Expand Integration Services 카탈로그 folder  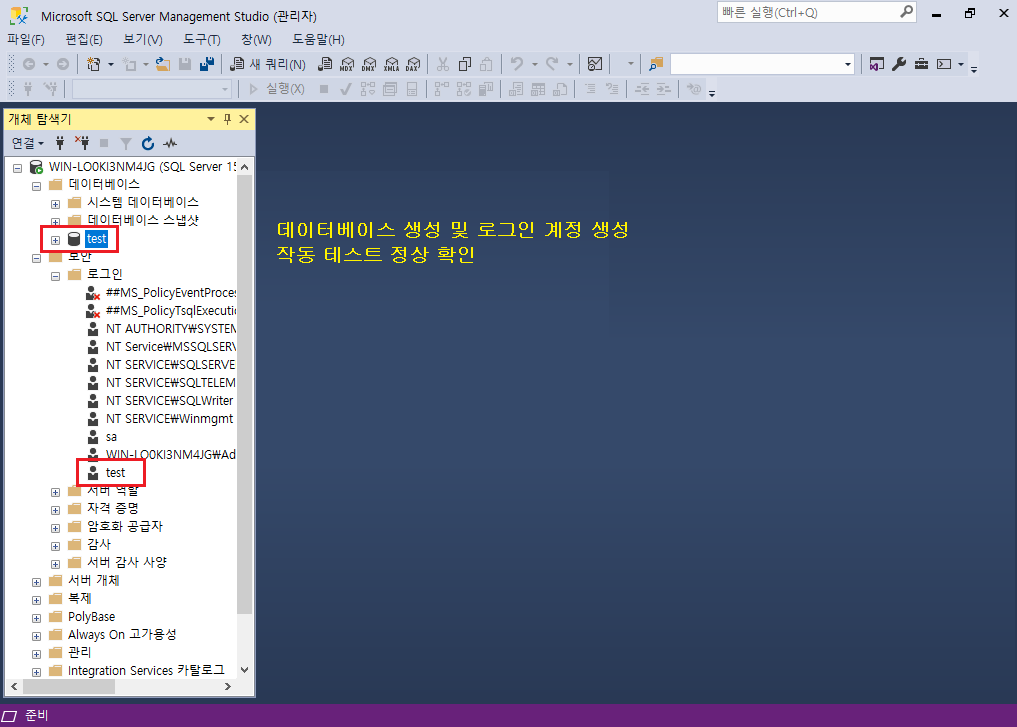pos(36,673)
